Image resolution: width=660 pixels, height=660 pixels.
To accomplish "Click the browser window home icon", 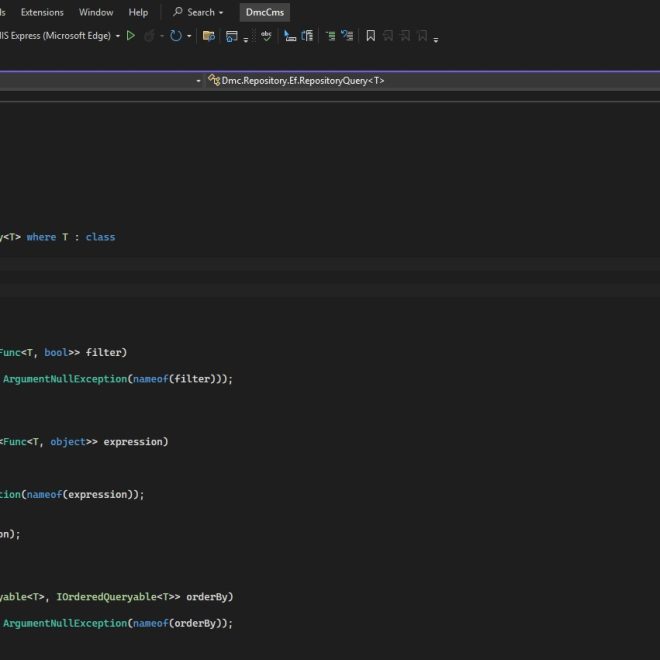I will (x=232, y=36).
